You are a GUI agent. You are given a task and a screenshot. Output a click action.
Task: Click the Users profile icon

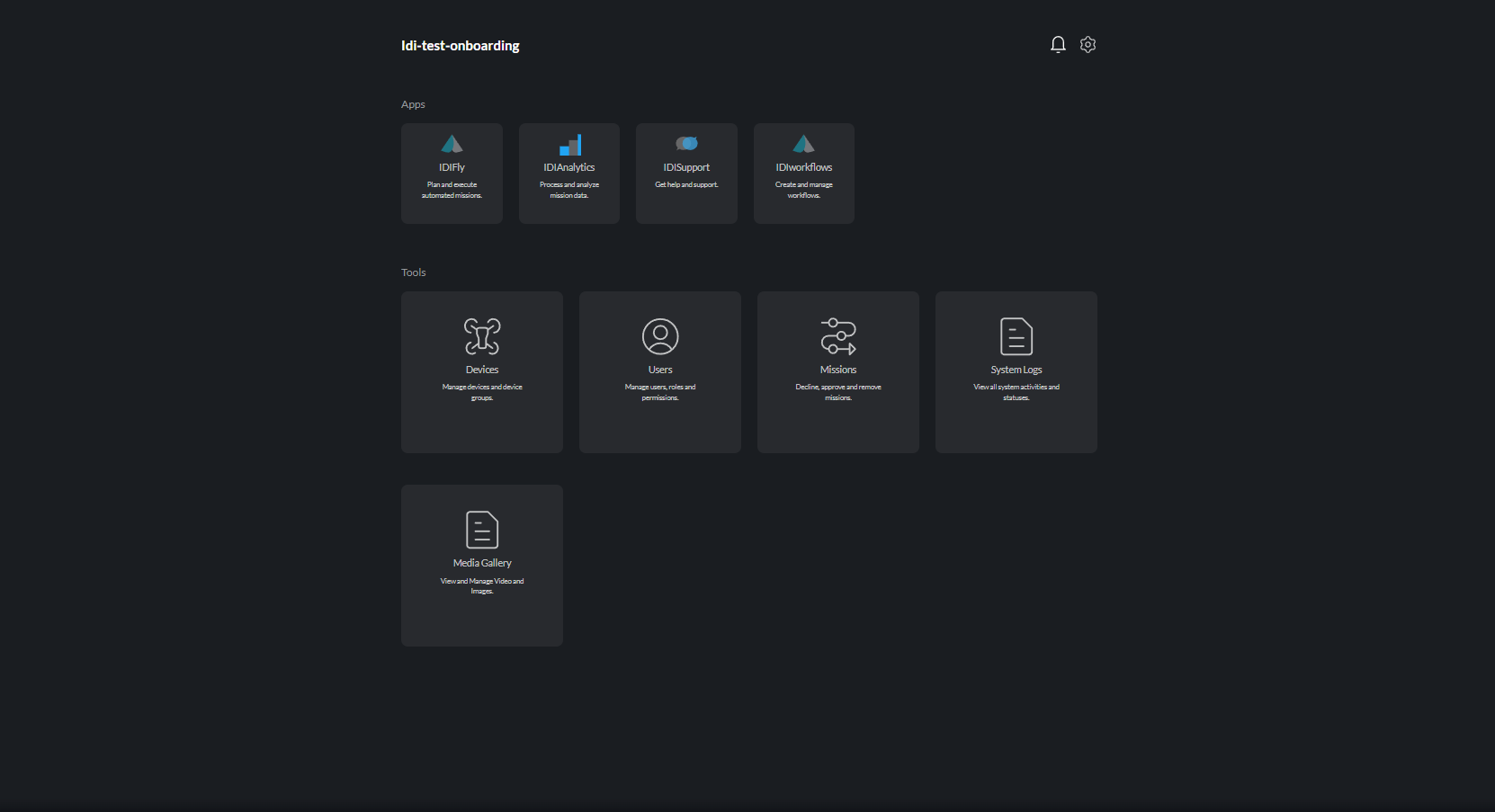[x=660, y=336]
